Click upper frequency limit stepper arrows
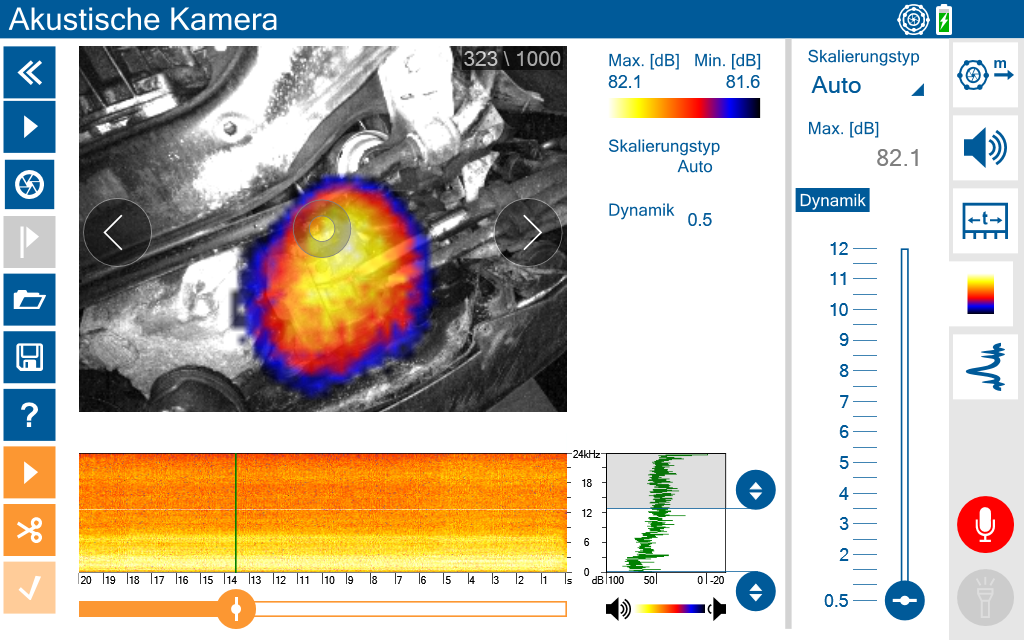Viewport: 1024px width, 640px height. pyautogui.click(x=756, y=490)
